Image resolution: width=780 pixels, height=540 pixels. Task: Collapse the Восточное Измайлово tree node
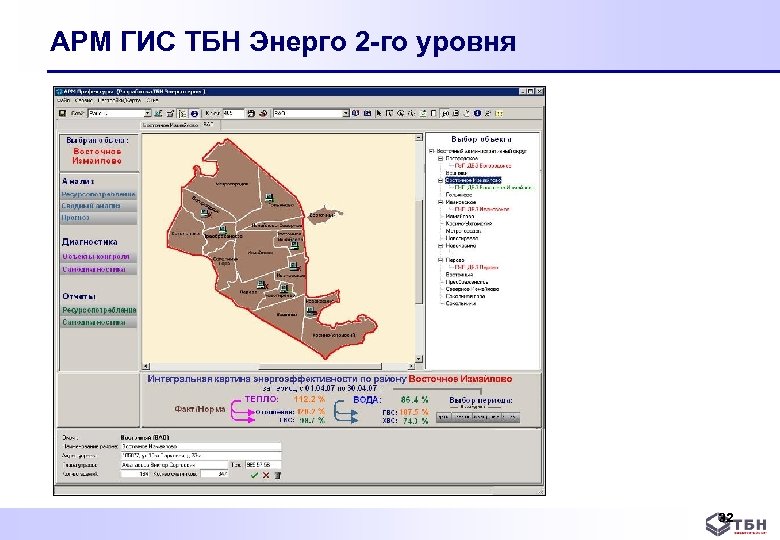tap(440, 180)
